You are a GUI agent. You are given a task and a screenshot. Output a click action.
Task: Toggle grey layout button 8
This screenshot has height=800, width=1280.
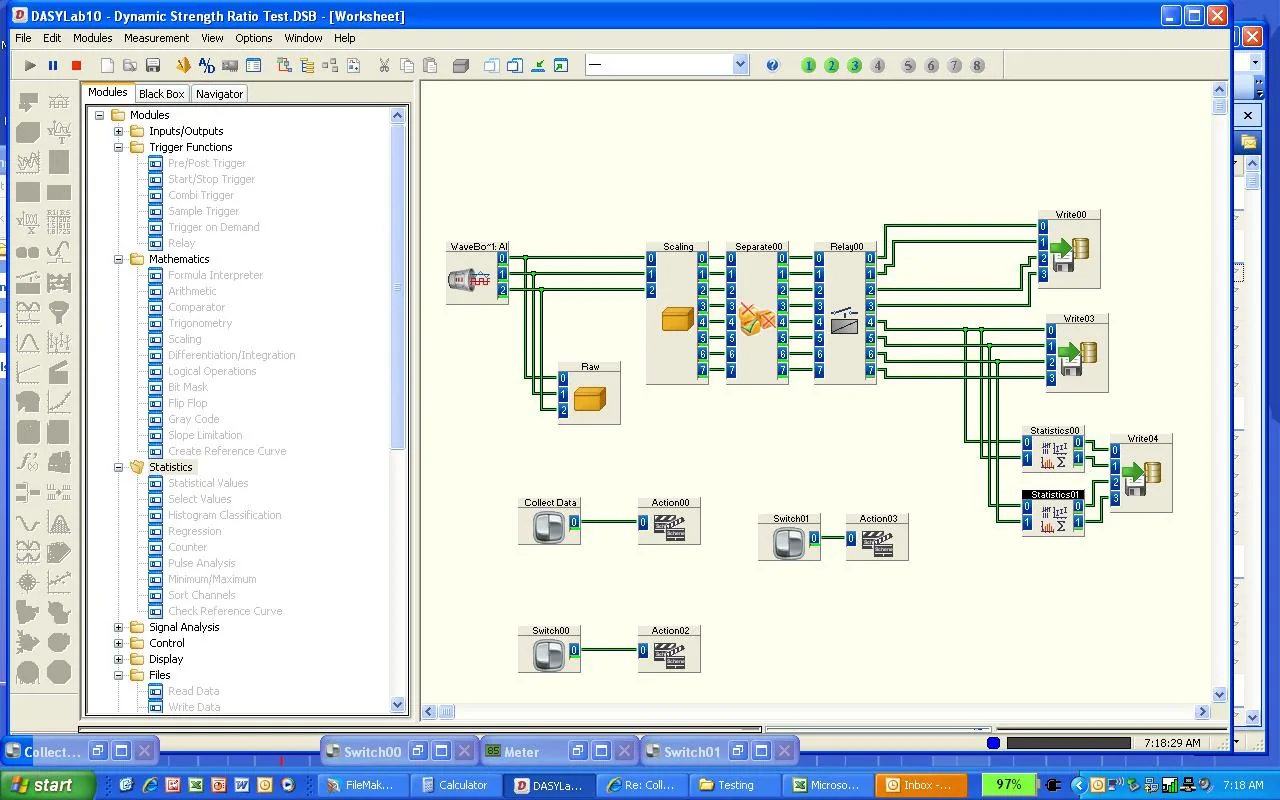pyautogui.click(x=978, y=66)
